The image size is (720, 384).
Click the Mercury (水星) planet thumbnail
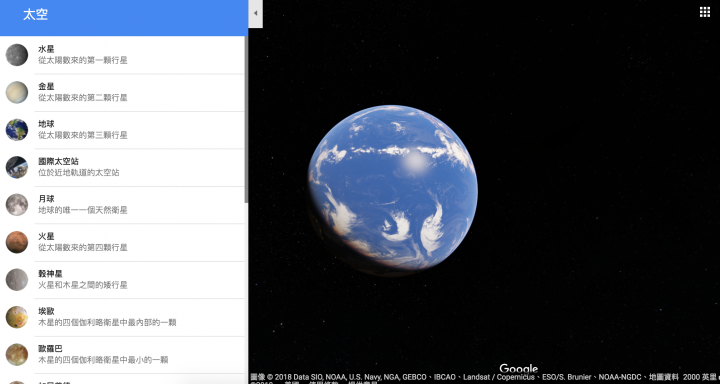[x=17, y=55]
